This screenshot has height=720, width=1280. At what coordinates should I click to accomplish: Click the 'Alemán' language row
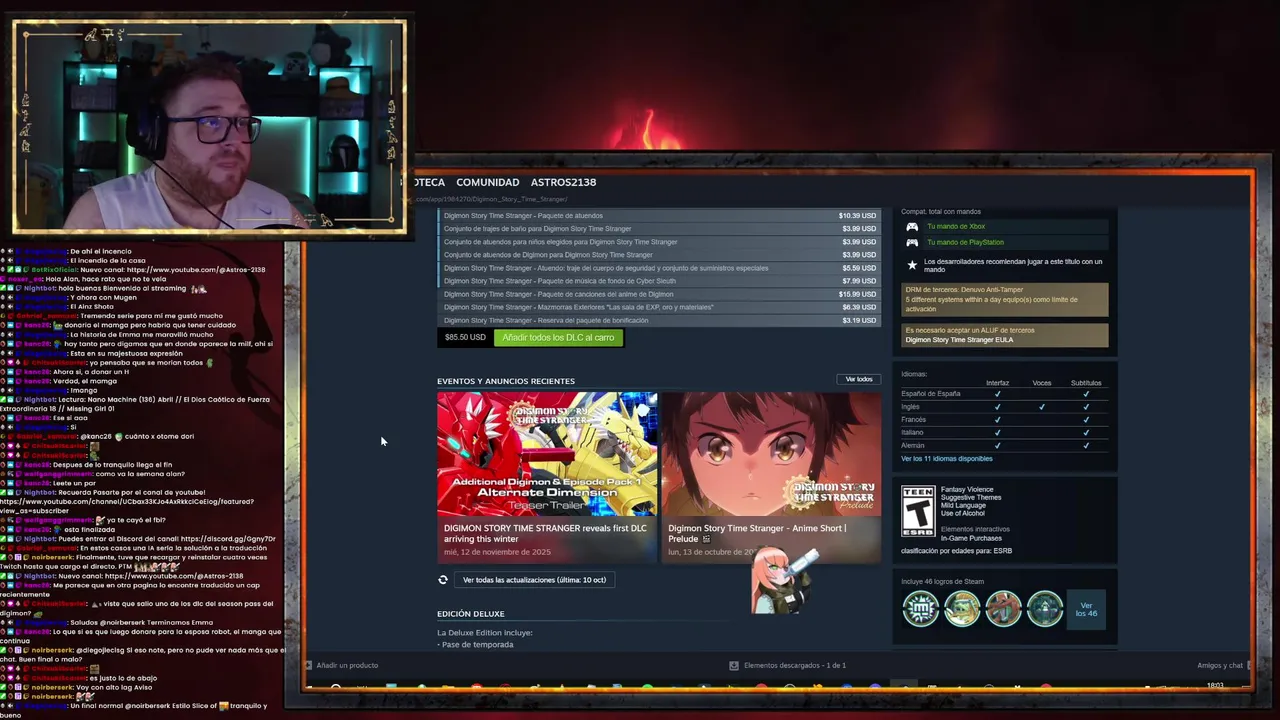(1003, 446)
